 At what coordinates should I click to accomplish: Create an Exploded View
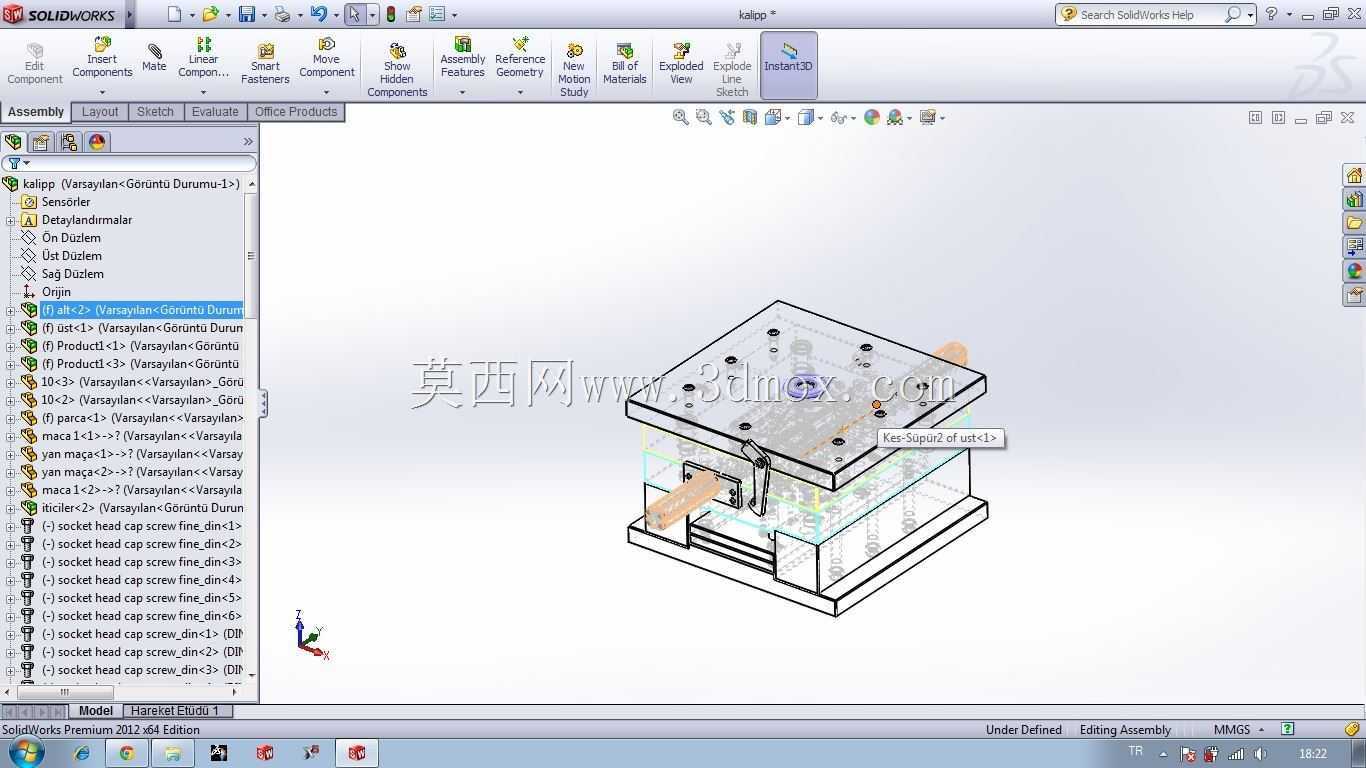(681, 64)
